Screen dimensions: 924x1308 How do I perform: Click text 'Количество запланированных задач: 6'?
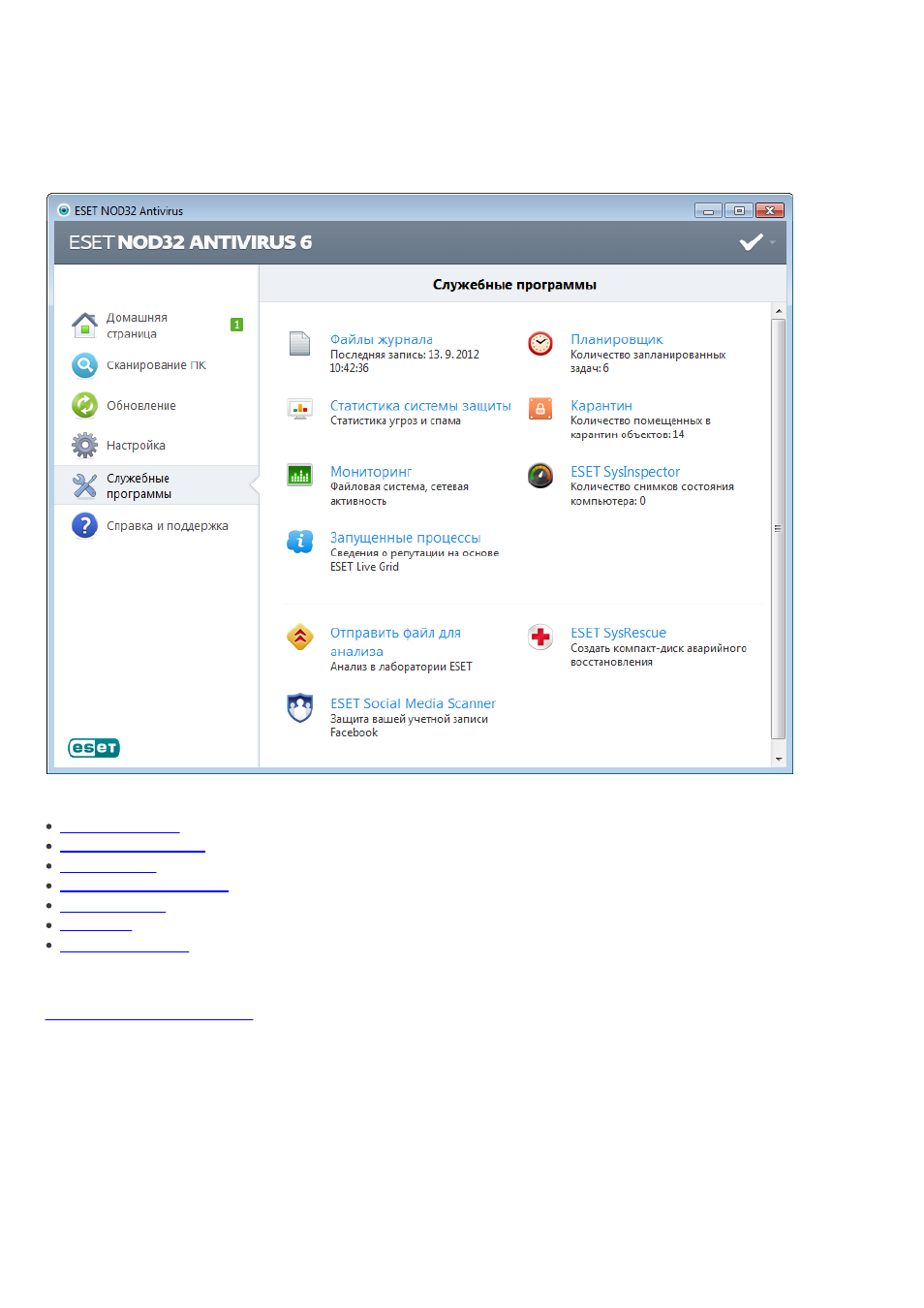[648, 361]
